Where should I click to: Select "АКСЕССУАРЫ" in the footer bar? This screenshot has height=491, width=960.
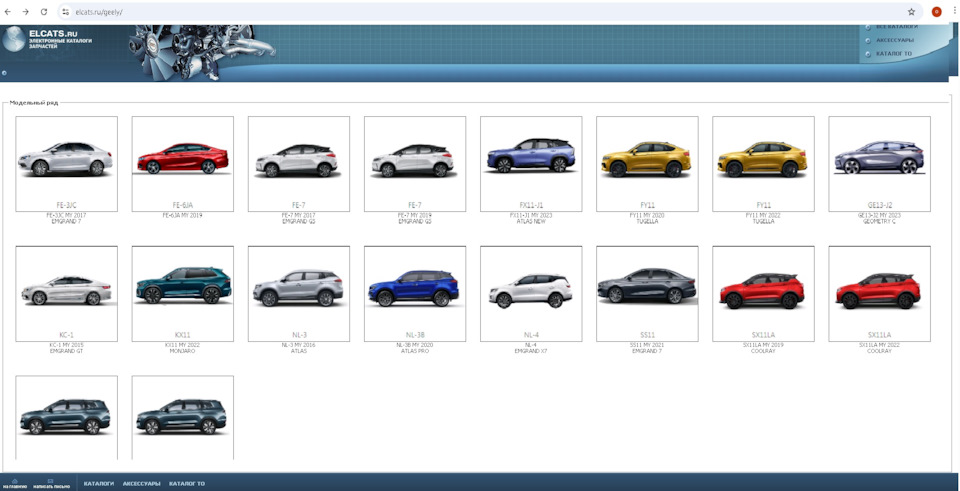[141, 484]
